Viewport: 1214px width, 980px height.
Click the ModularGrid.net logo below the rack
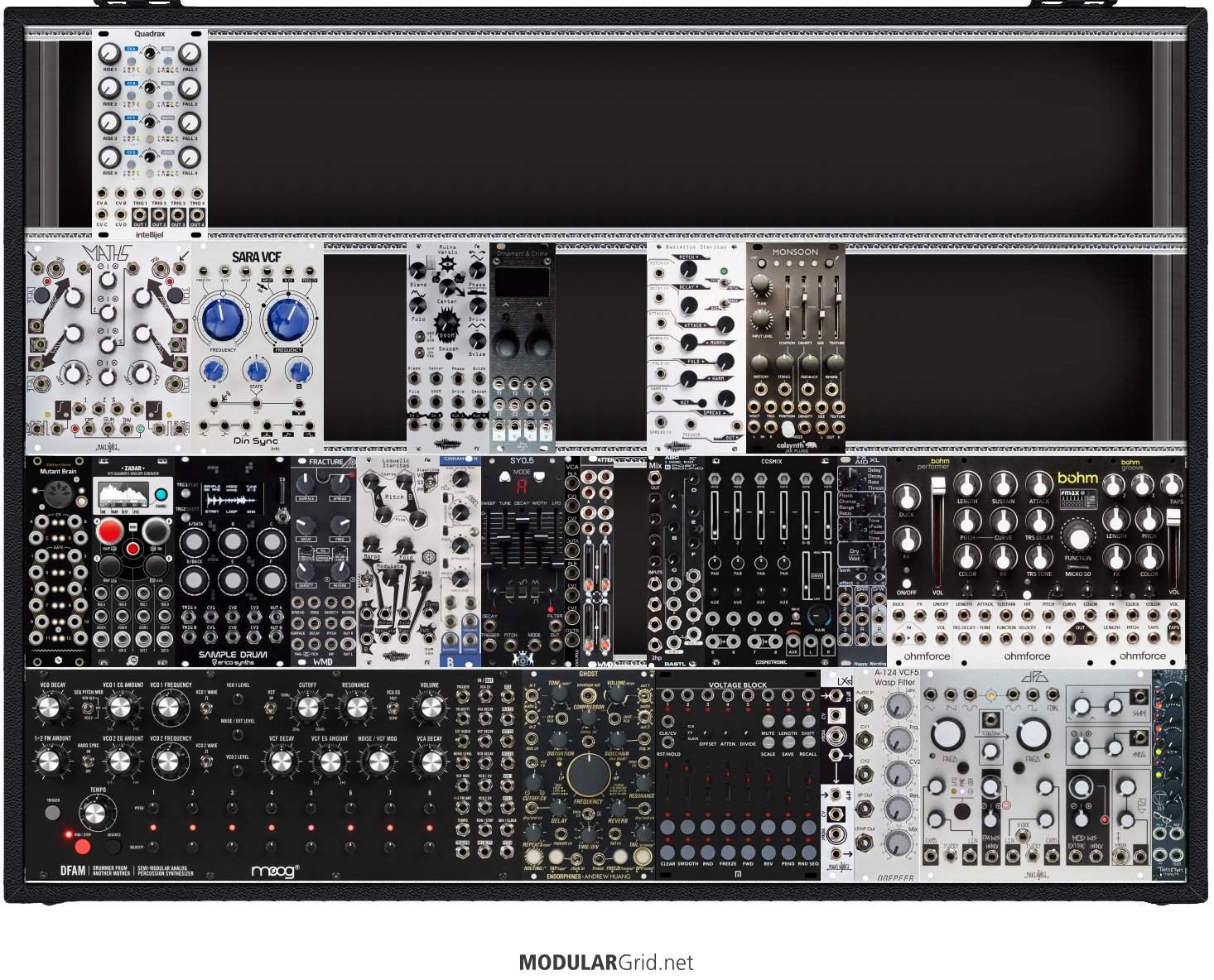pyautogui.click(x=606, y=963)
